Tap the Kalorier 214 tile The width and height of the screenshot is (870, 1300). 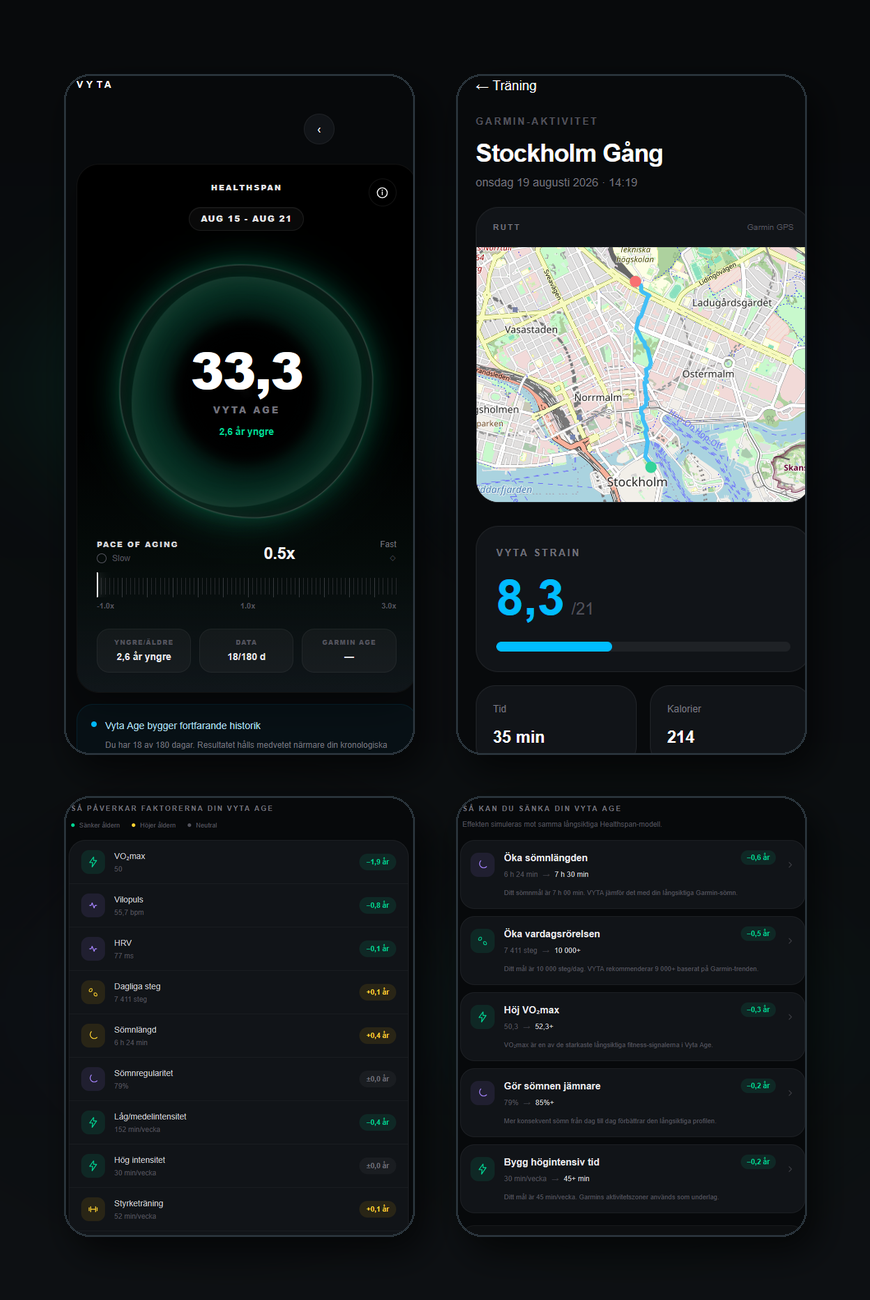coord(728,720)
